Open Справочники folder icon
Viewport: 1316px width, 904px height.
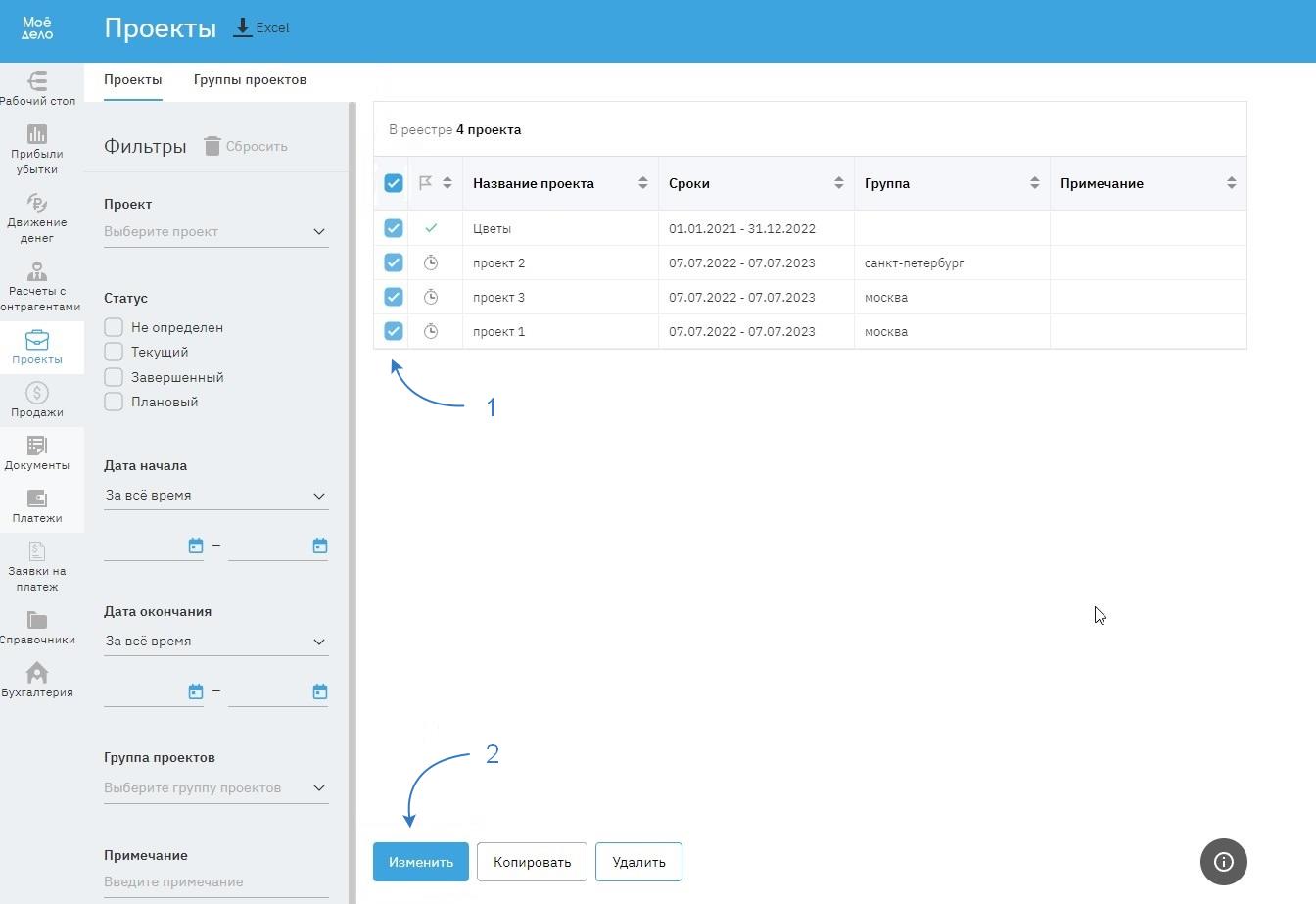[x=37, y=621]
